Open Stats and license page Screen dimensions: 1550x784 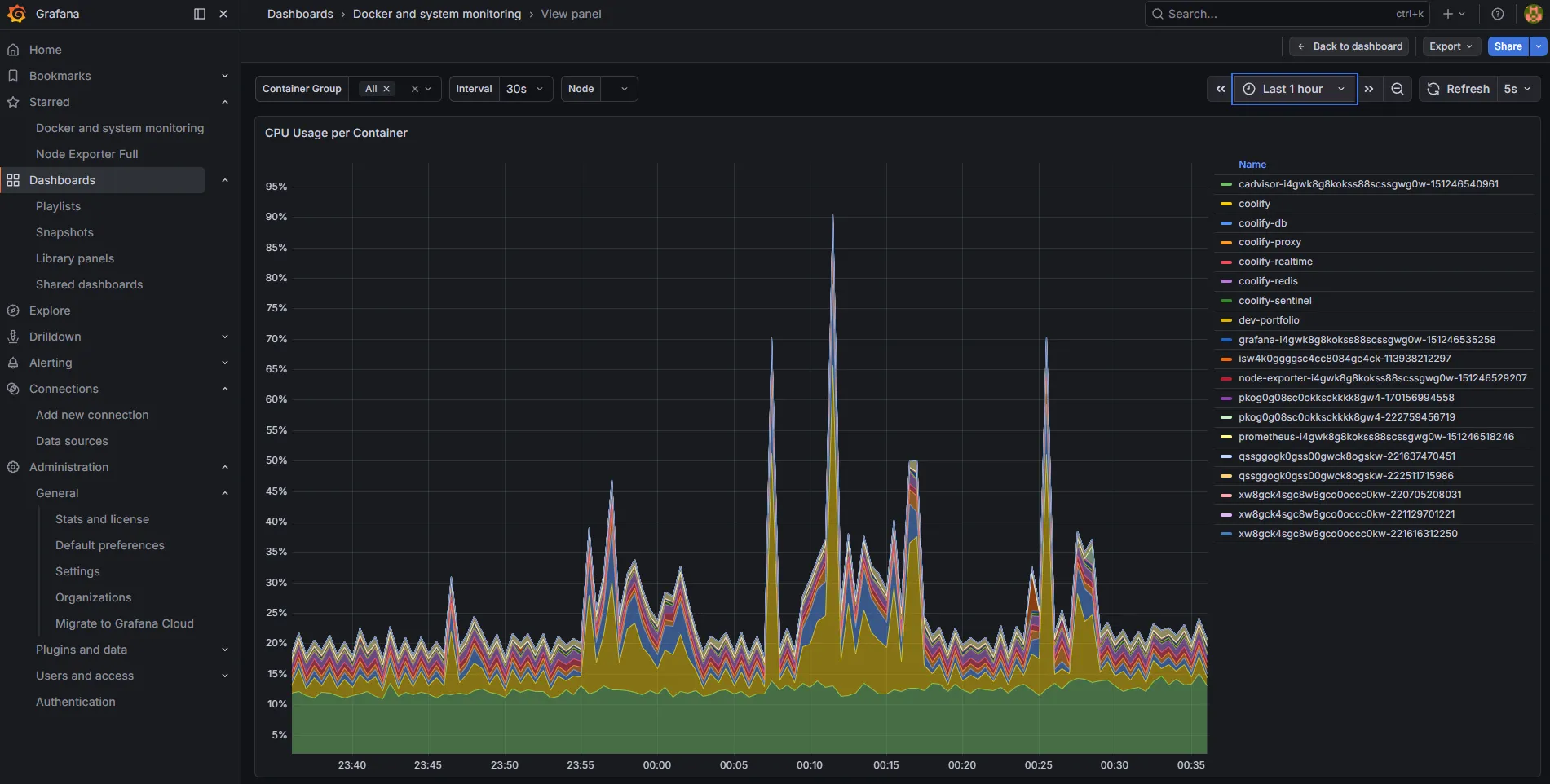coord(102,519)
